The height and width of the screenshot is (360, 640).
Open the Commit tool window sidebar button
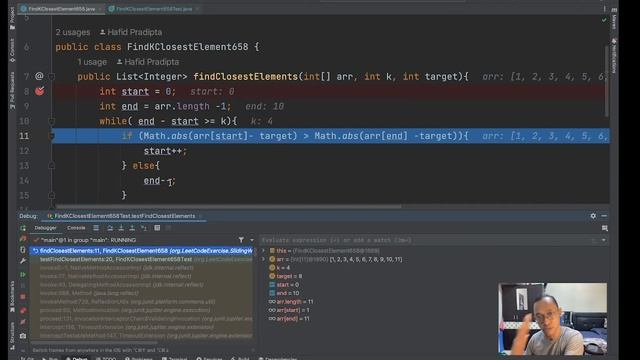point(12,51)
